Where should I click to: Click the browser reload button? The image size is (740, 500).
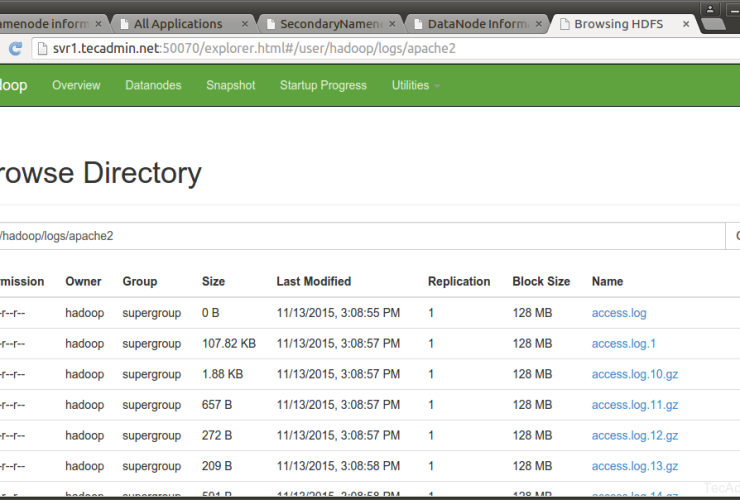pyautogui.click(x=16, y=48)
